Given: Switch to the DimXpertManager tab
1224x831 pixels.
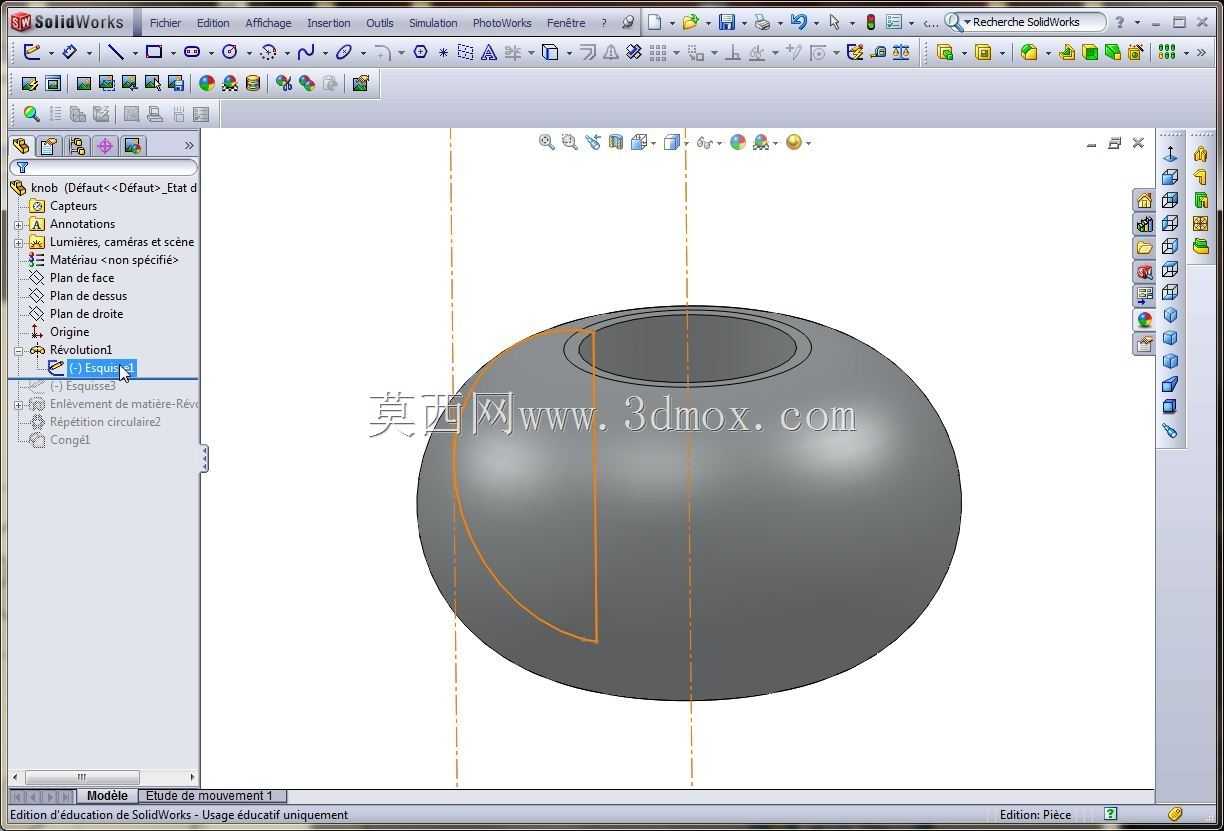Looking at the screenshot, I should coord(105,146).
